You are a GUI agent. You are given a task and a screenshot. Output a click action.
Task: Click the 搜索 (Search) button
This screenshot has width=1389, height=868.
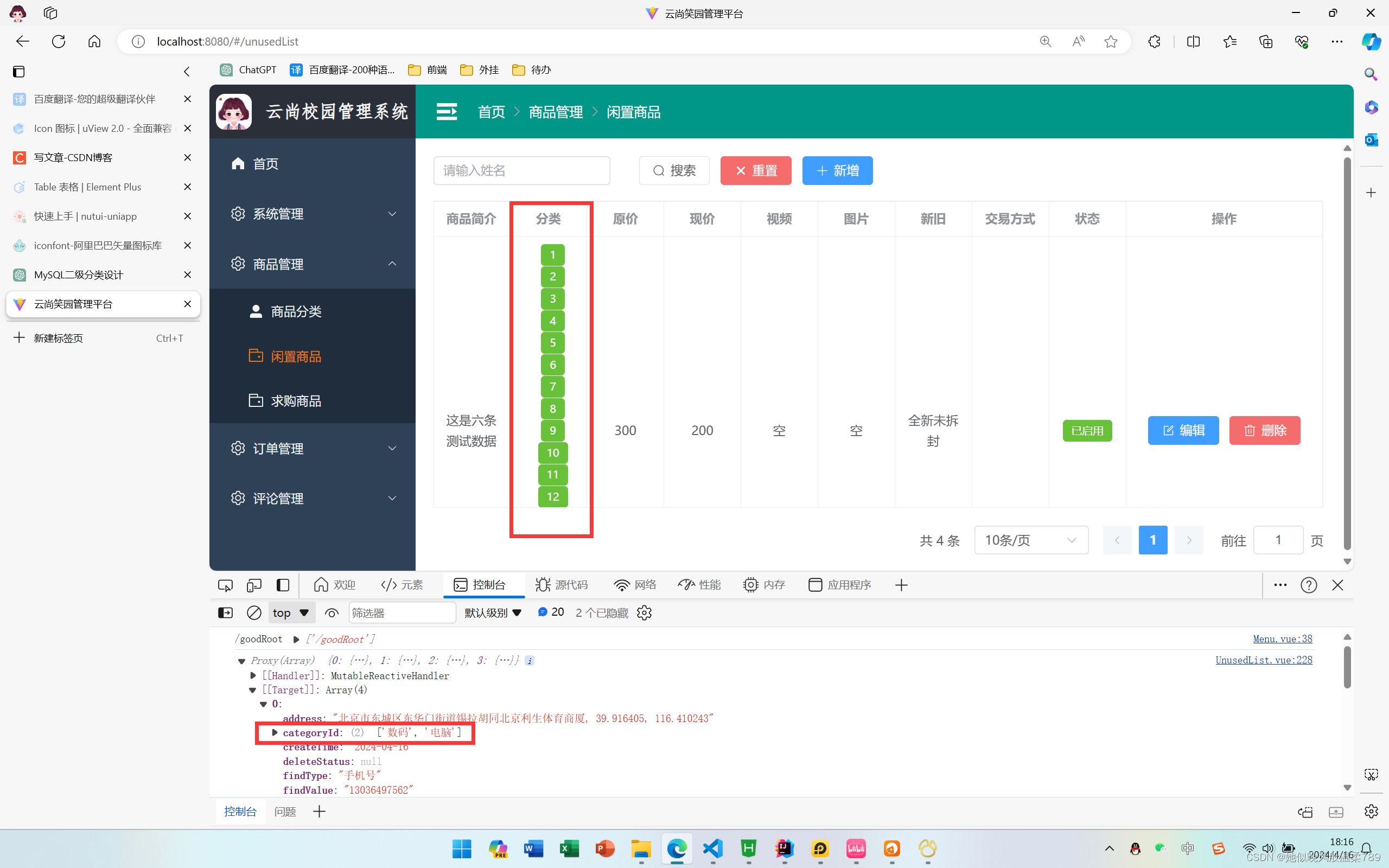[x=673, y=170]
